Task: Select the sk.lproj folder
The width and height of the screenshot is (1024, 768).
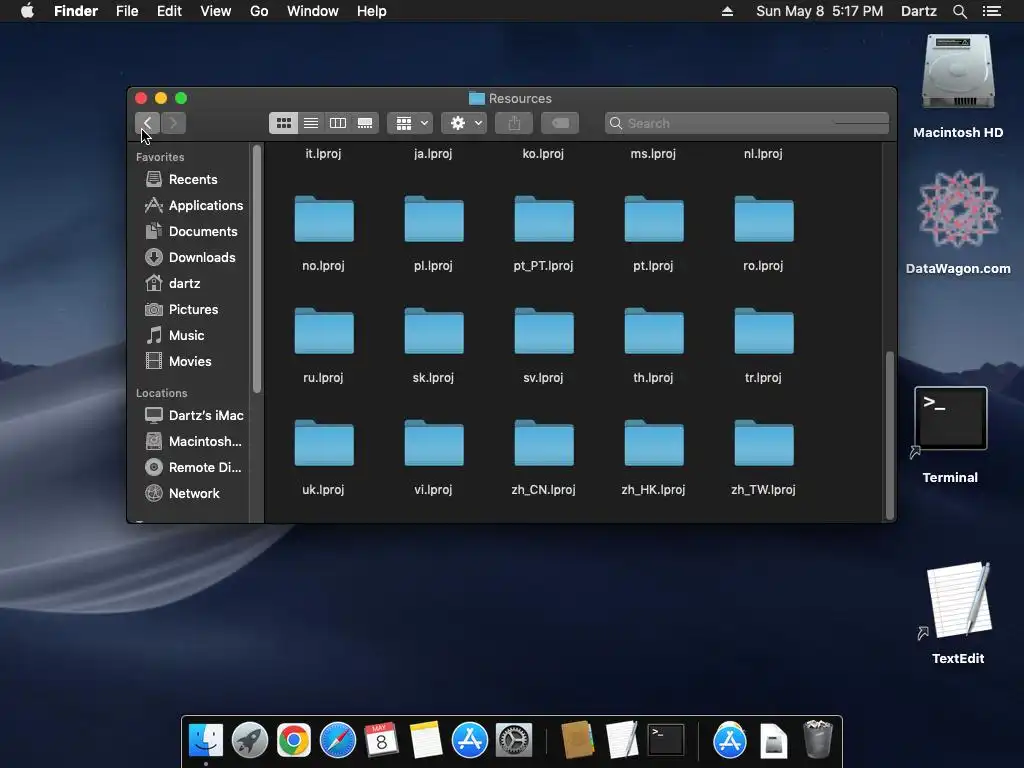Action: click(434, 331)
